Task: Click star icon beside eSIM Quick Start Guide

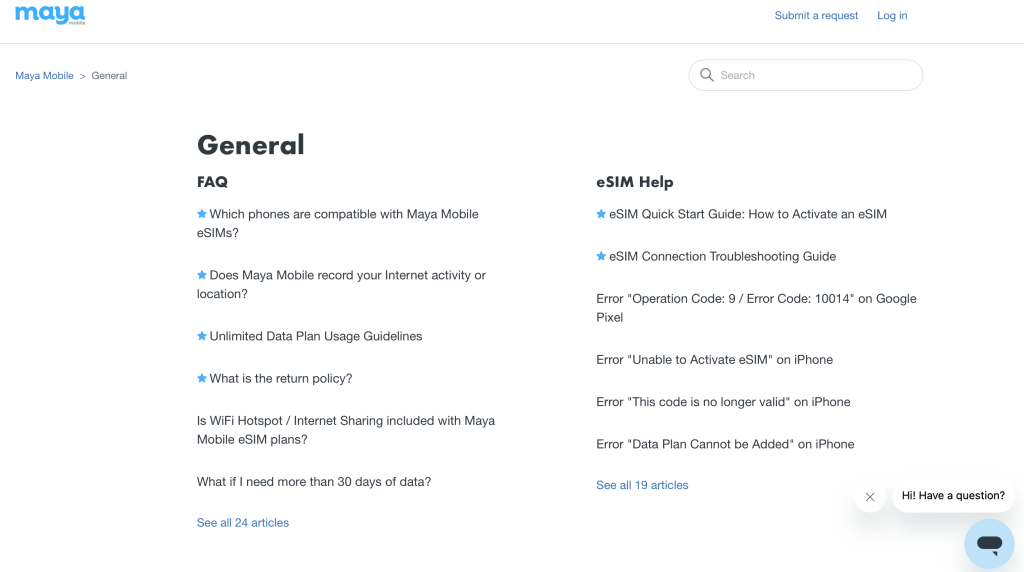Action: coord(601,214)
